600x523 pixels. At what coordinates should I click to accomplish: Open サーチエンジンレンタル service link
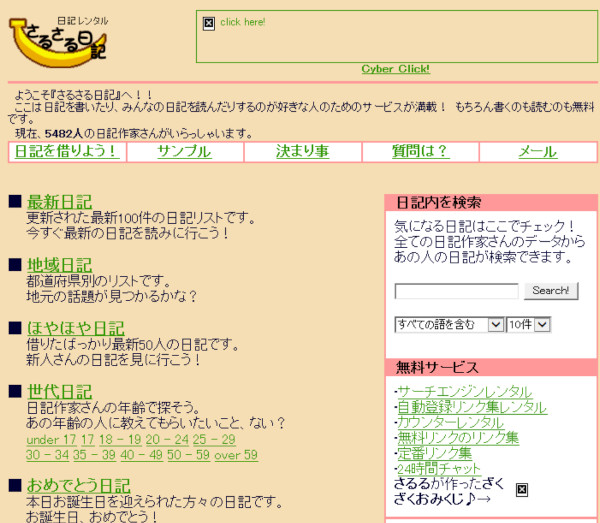pyautogui.click(x=464, y=391)
